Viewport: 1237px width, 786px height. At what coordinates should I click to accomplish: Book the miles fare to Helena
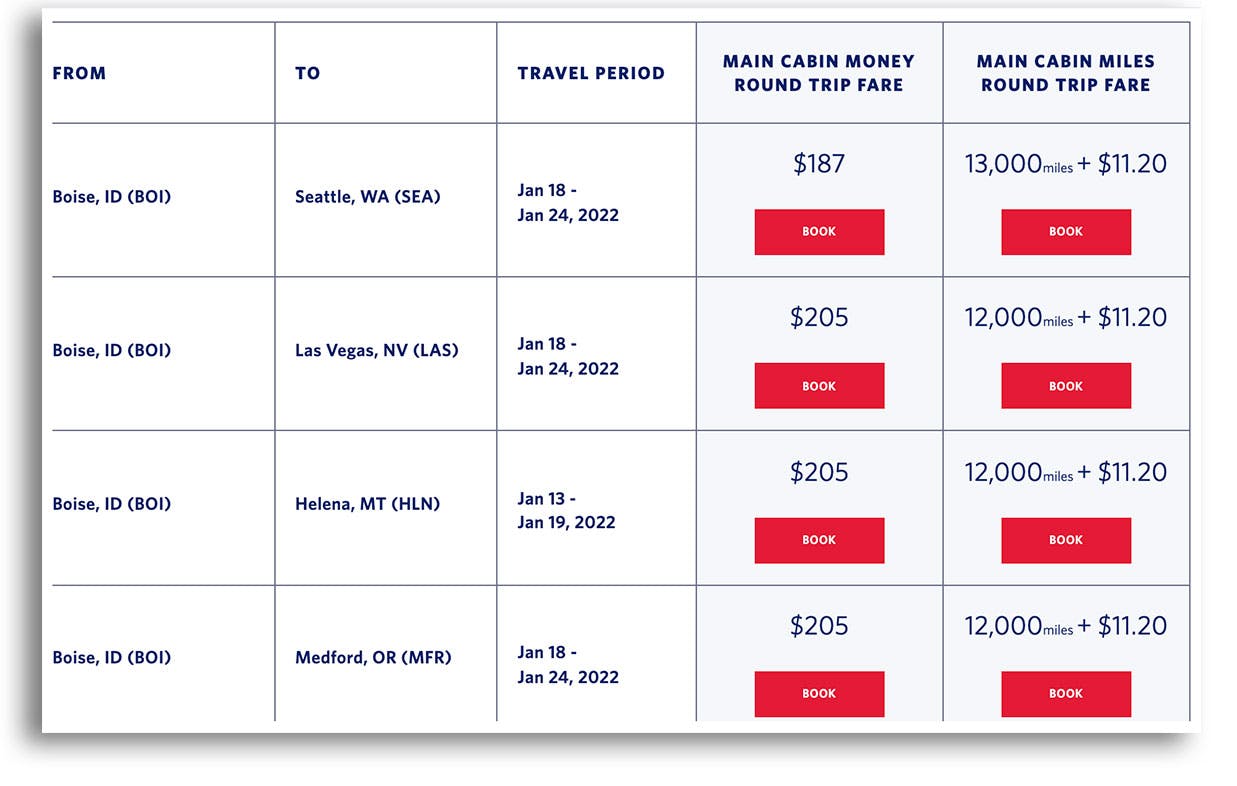tap(1066, 540)
